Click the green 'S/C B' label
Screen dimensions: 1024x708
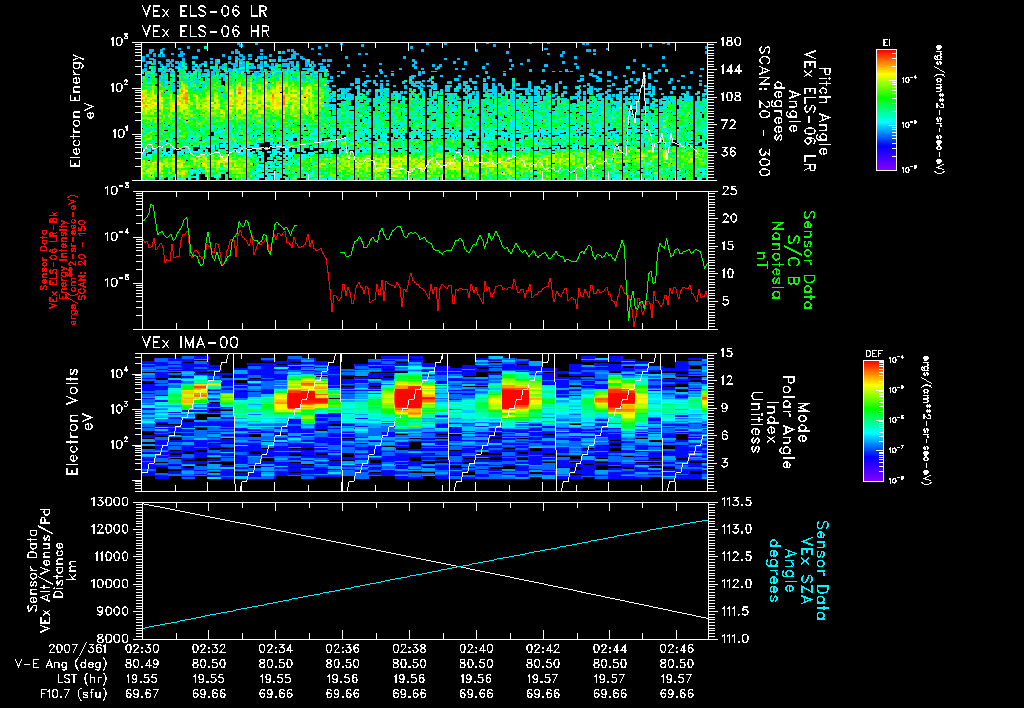(x=793, y=260)
